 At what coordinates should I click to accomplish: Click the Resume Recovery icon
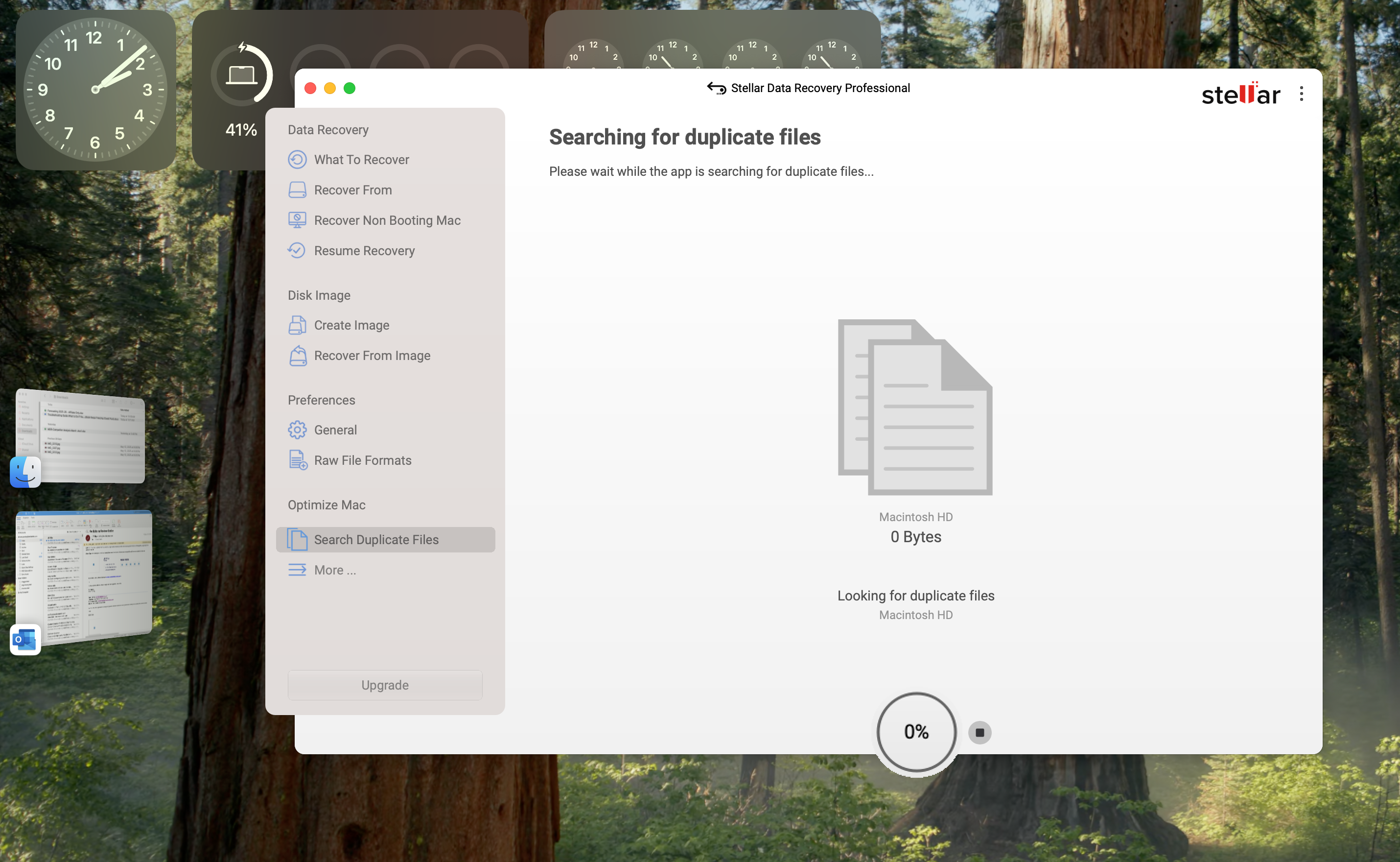(x=297, y=250)
